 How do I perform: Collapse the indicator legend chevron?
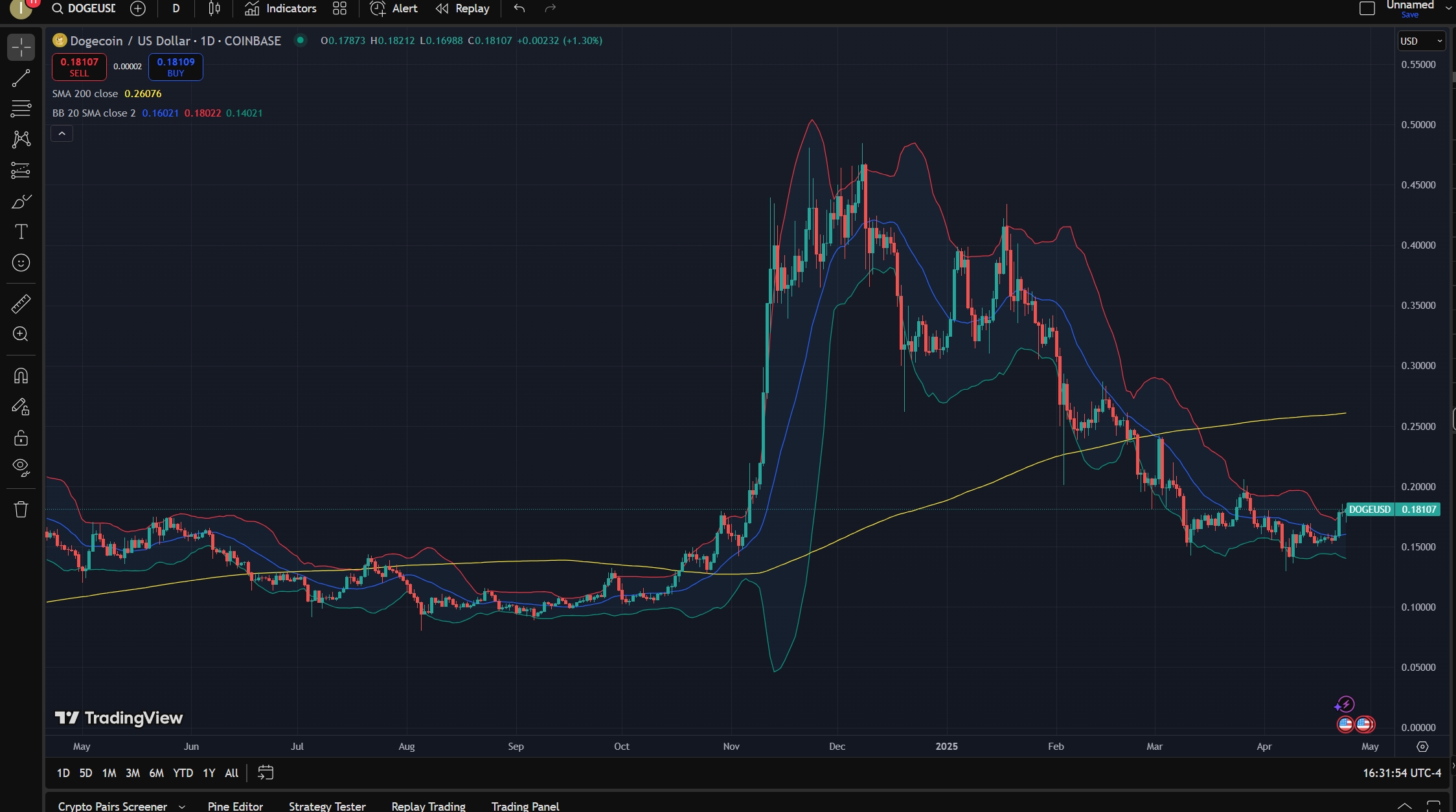62,133
